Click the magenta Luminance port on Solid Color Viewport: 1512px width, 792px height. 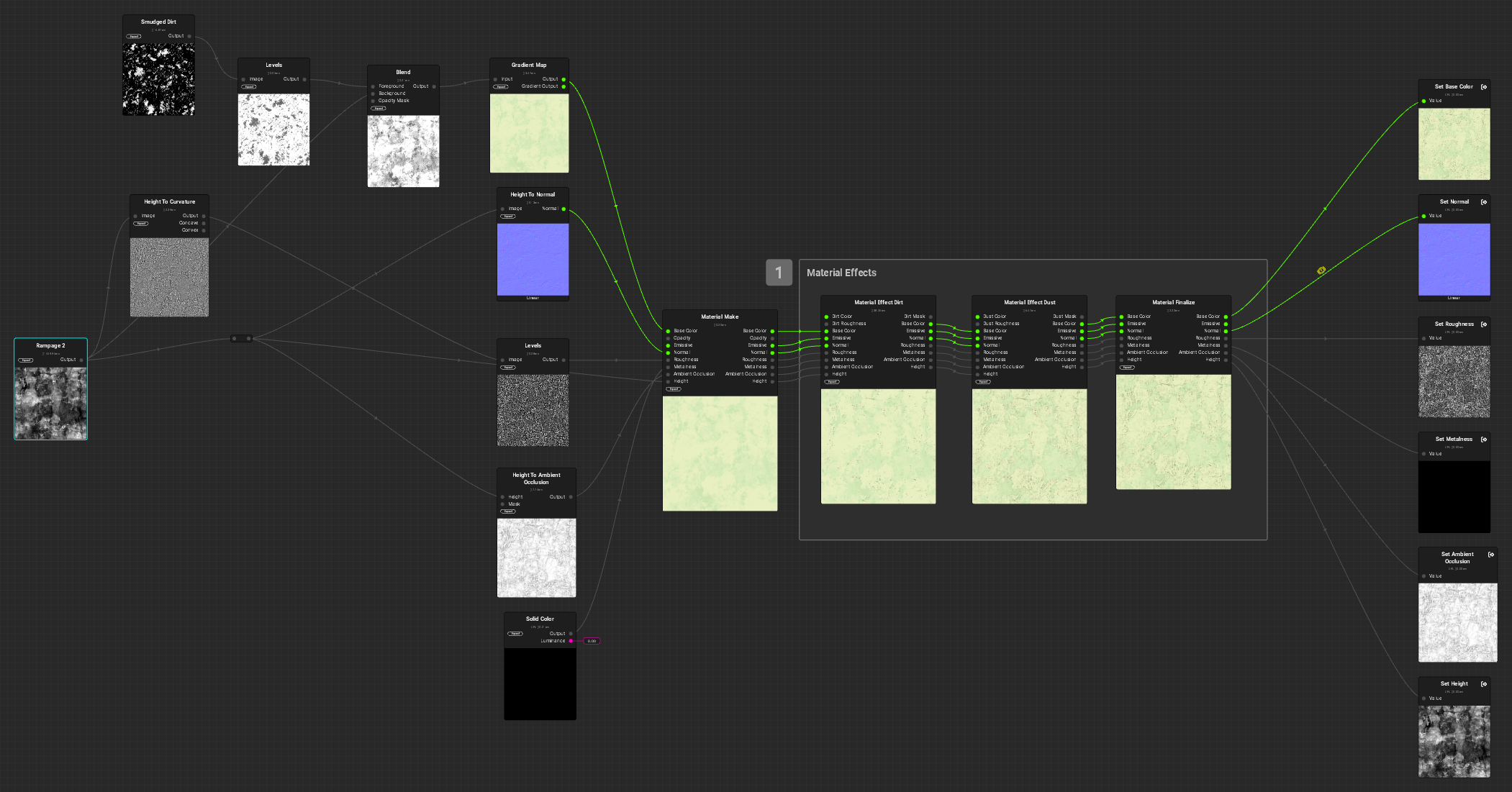coord(571,641)
